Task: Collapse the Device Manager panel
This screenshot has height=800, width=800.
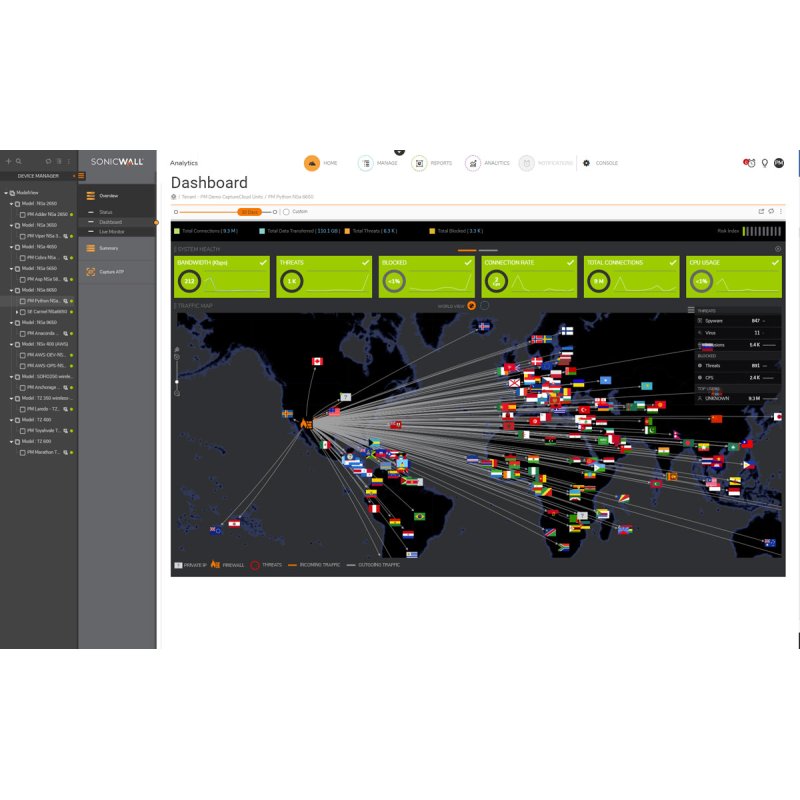Action: (74, 176)
